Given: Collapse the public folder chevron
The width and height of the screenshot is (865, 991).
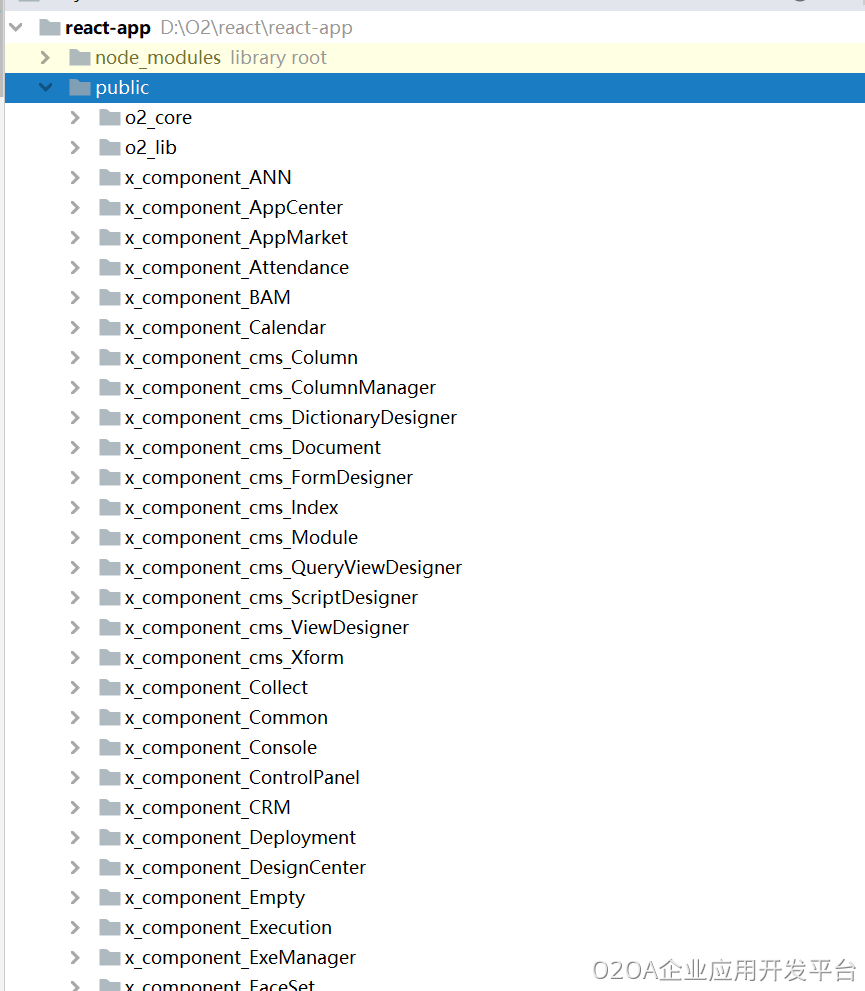Looking at the screenshot, I should click(45, 88).
